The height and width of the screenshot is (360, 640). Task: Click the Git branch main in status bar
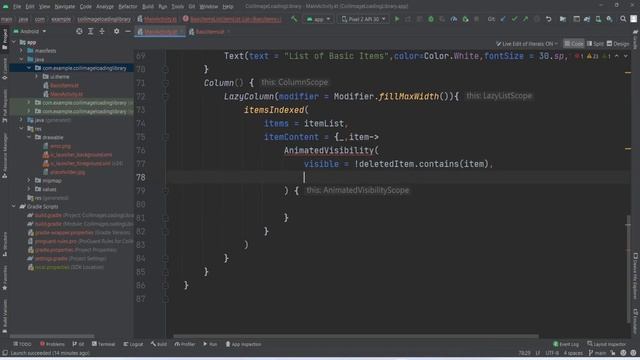pyautogui.click(x=597, y=353)
